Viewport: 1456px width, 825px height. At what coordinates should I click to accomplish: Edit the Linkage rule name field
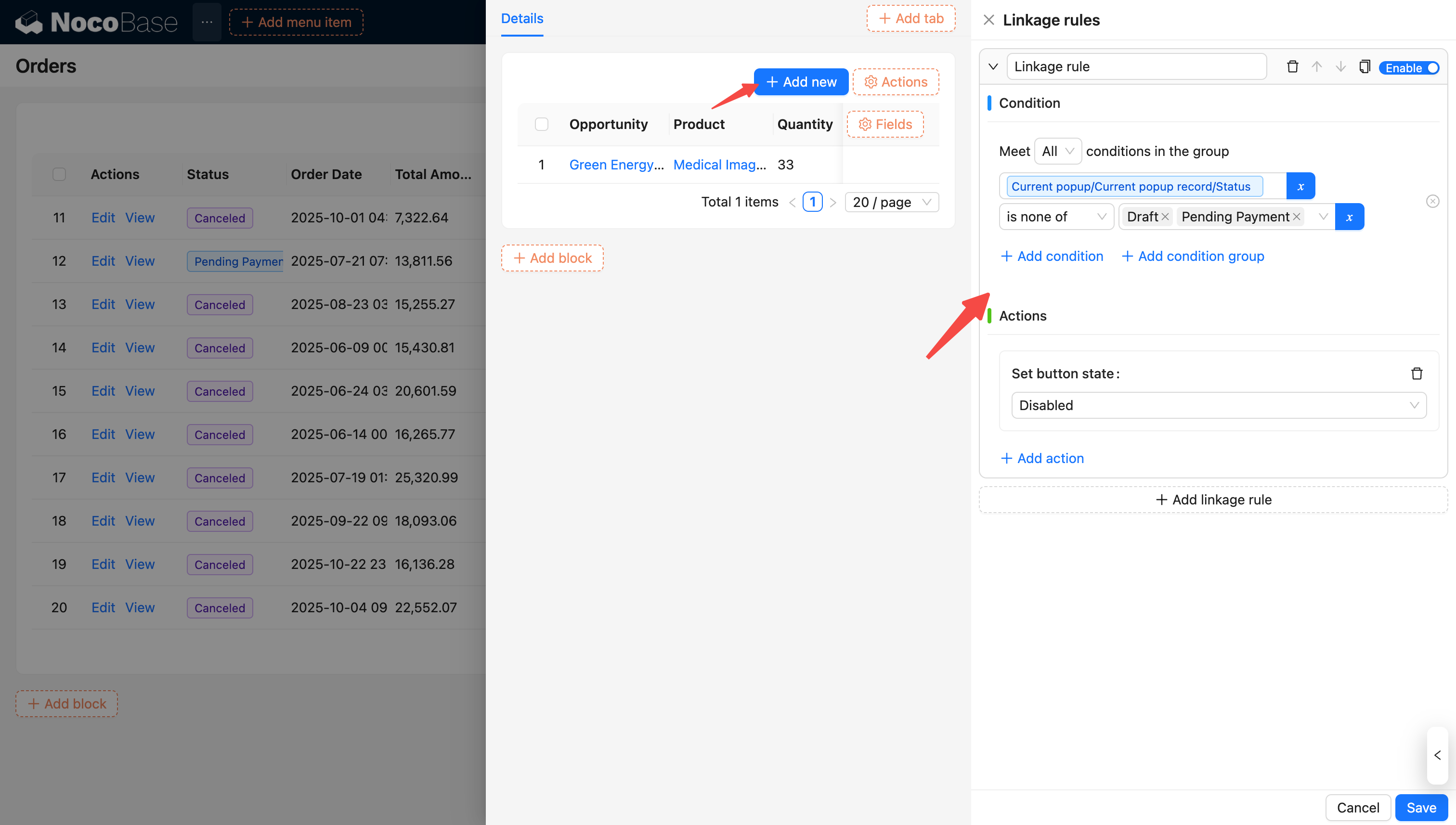point(1136,67)
